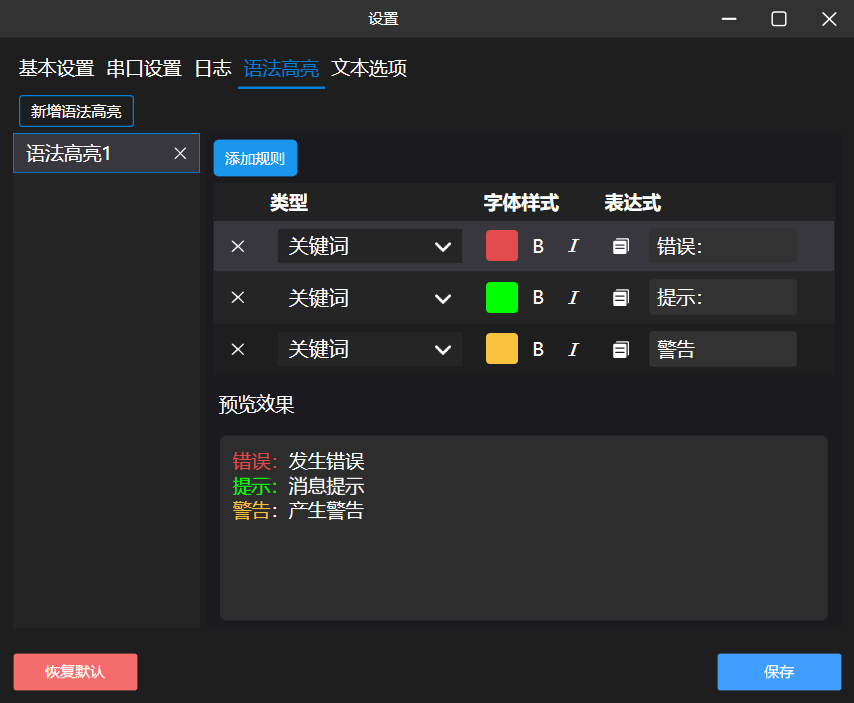Click the copy icon beside 警告 expression

pyautogui.click(x=620, y=349)
